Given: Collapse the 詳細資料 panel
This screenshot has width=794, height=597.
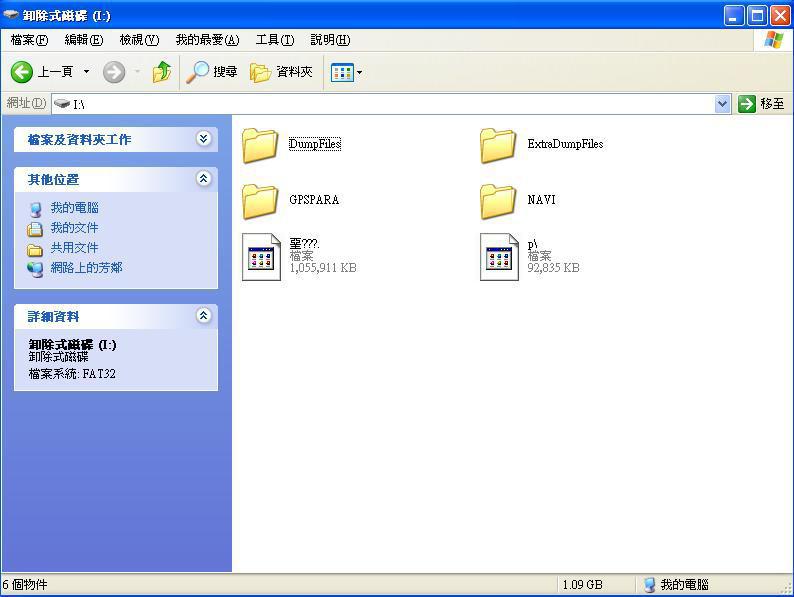Looking at the screenshot, I should pyautogui.click(x=204, y=316).
